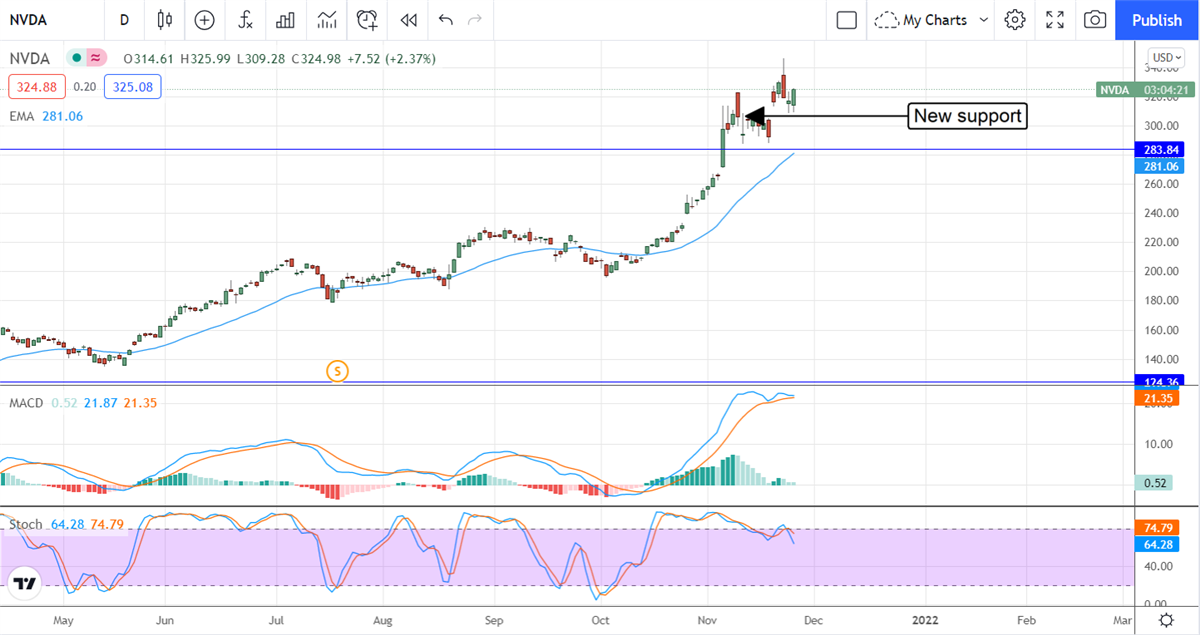Click the green NVDA 03:04:21 price label
The width and height of the screenshot is (1200, 635).
1145,89
